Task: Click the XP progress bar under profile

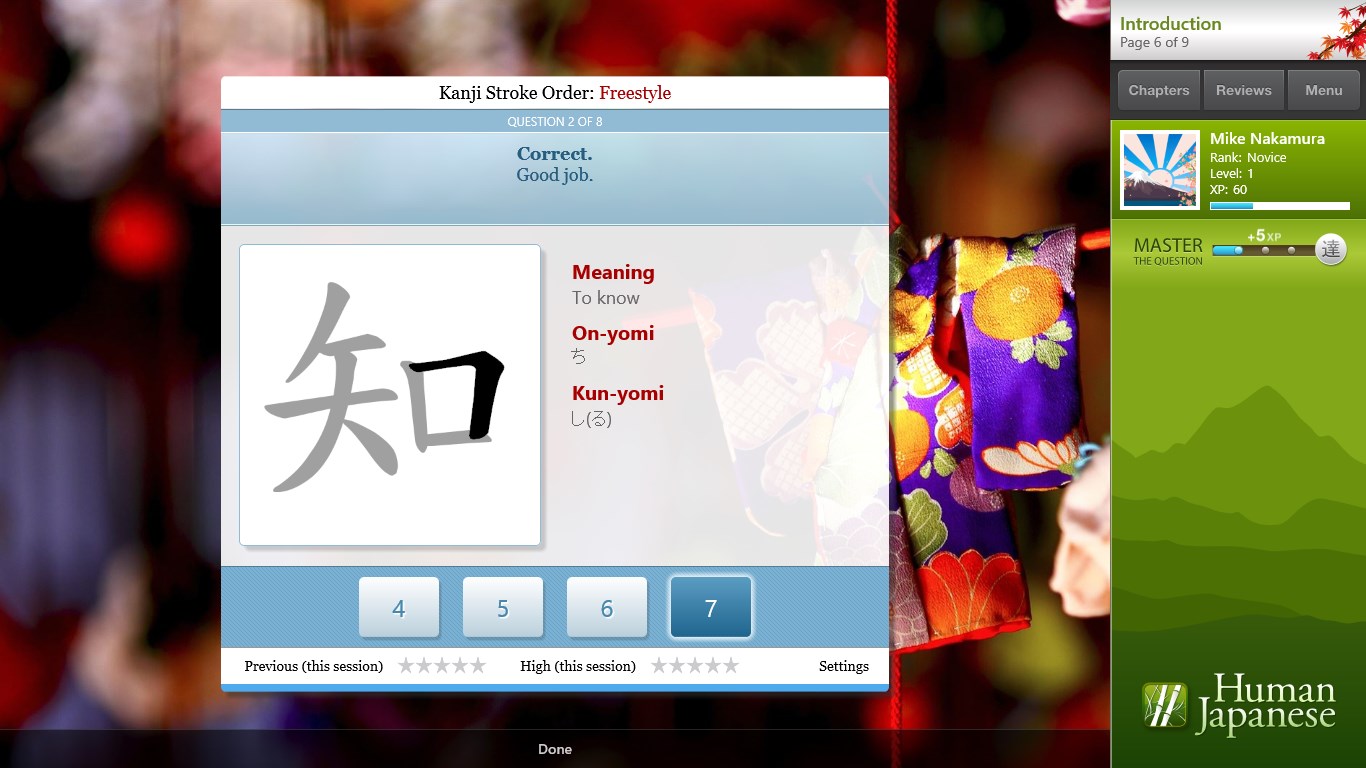Action: [x=1279, y=206]
